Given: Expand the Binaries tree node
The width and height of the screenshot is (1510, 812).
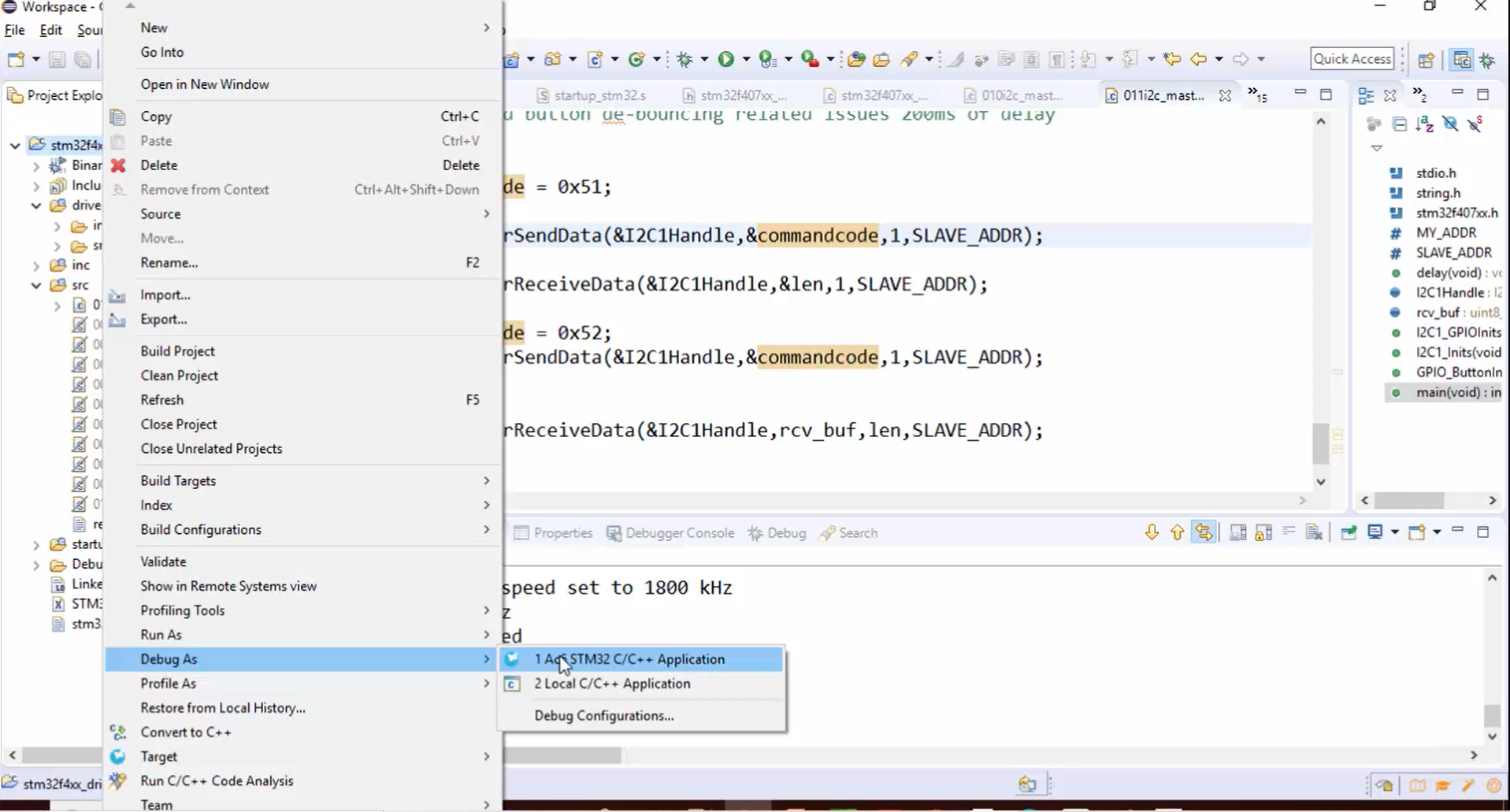Looking at the screenshot, I should click(36, 166).
